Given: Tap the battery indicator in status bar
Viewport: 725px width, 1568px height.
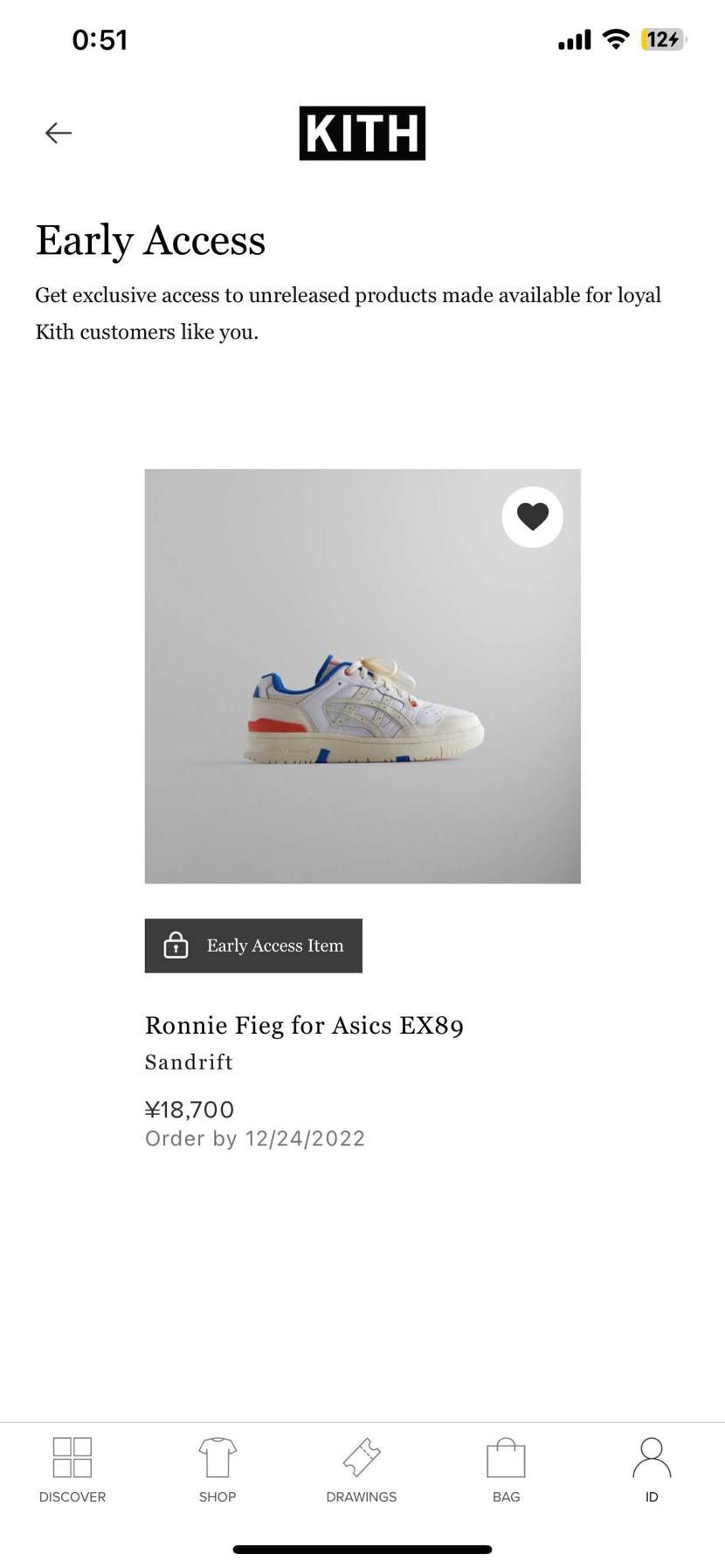Looking at the screenshot, I should click(x=663, y=39).
